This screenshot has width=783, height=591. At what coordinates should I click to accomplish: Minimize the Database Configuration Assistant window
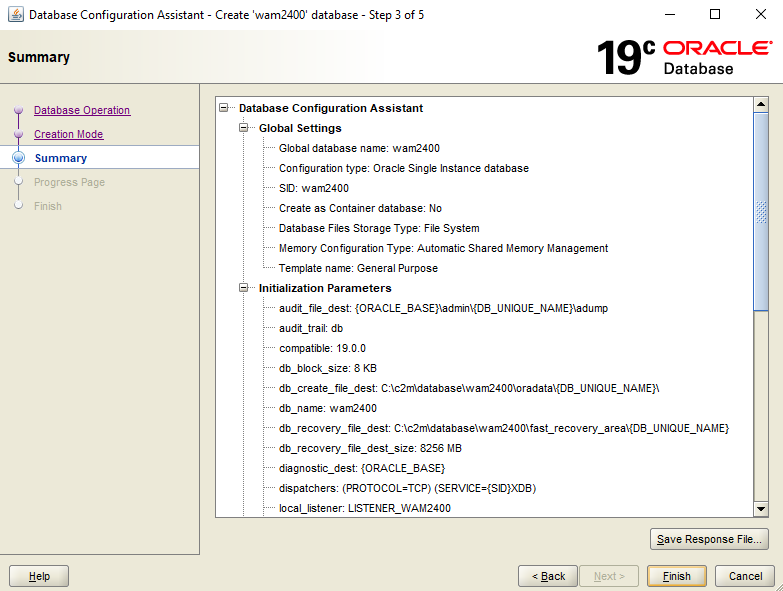pyautogui.click(x=670, y=14)
